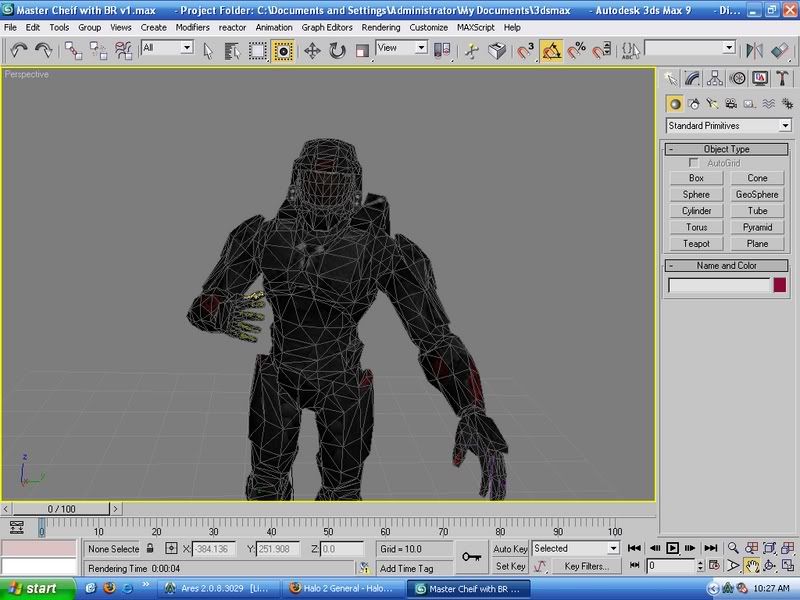Collapse the Name and Color rollout
Viewport: 800px width, 600px height.
tap(727, 265)
